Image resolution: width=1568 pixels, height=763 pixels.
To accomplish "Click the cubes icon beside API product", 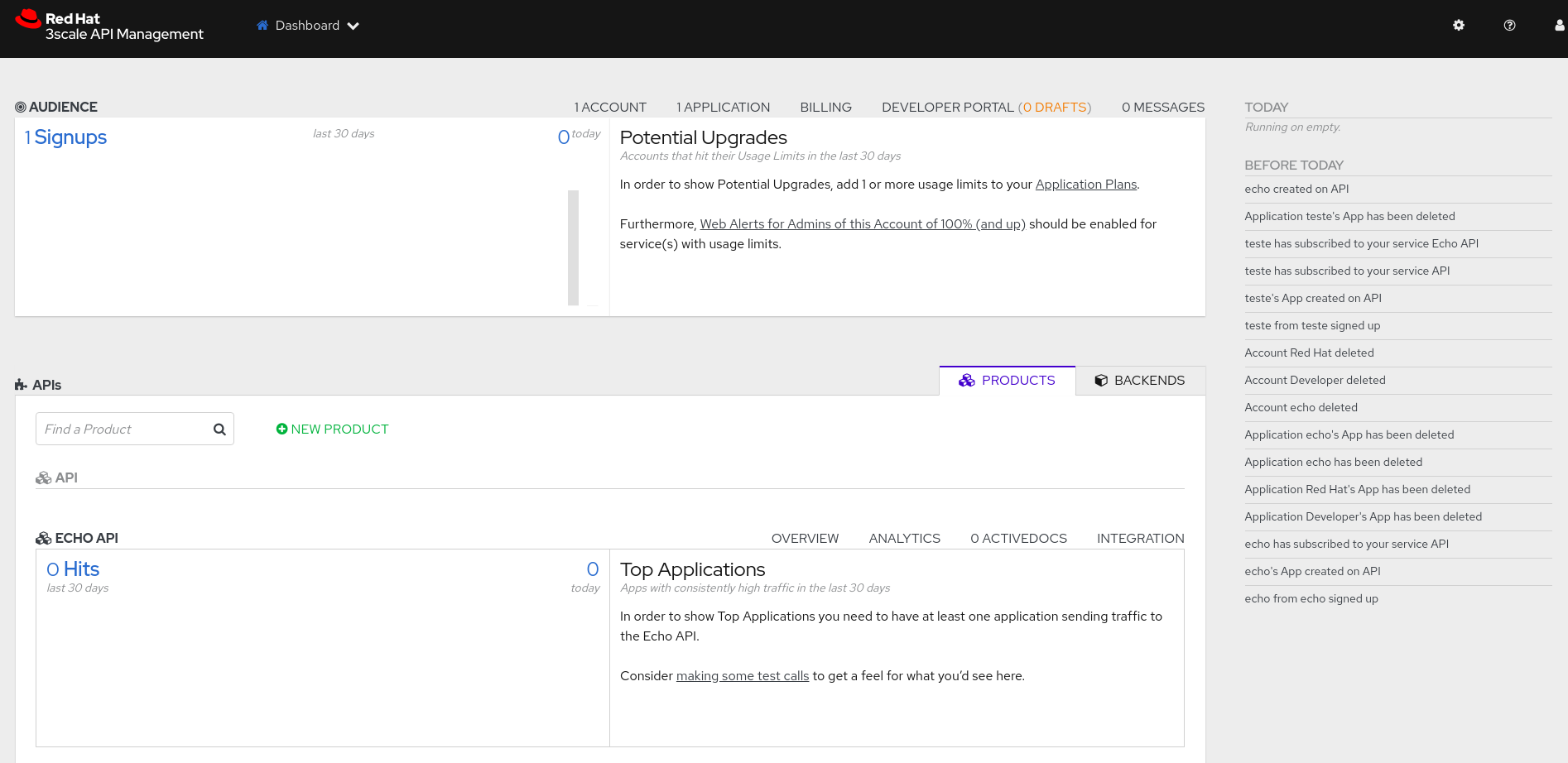I will 43,478.
